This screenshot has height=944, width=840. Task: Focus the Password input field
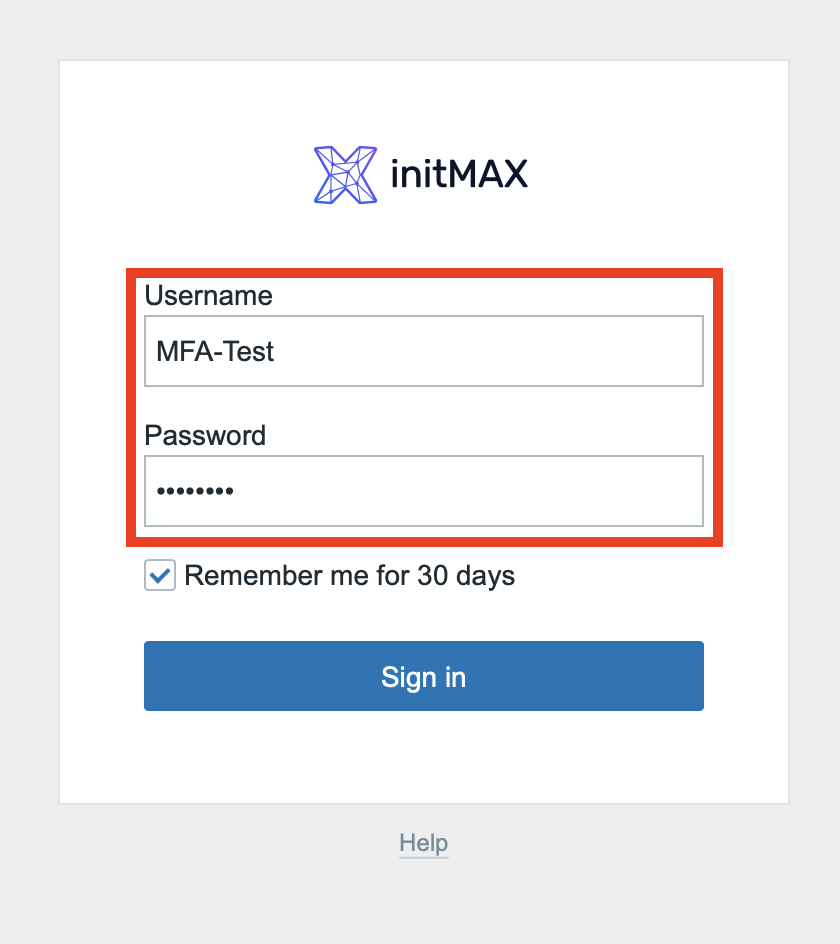point(423,491)
